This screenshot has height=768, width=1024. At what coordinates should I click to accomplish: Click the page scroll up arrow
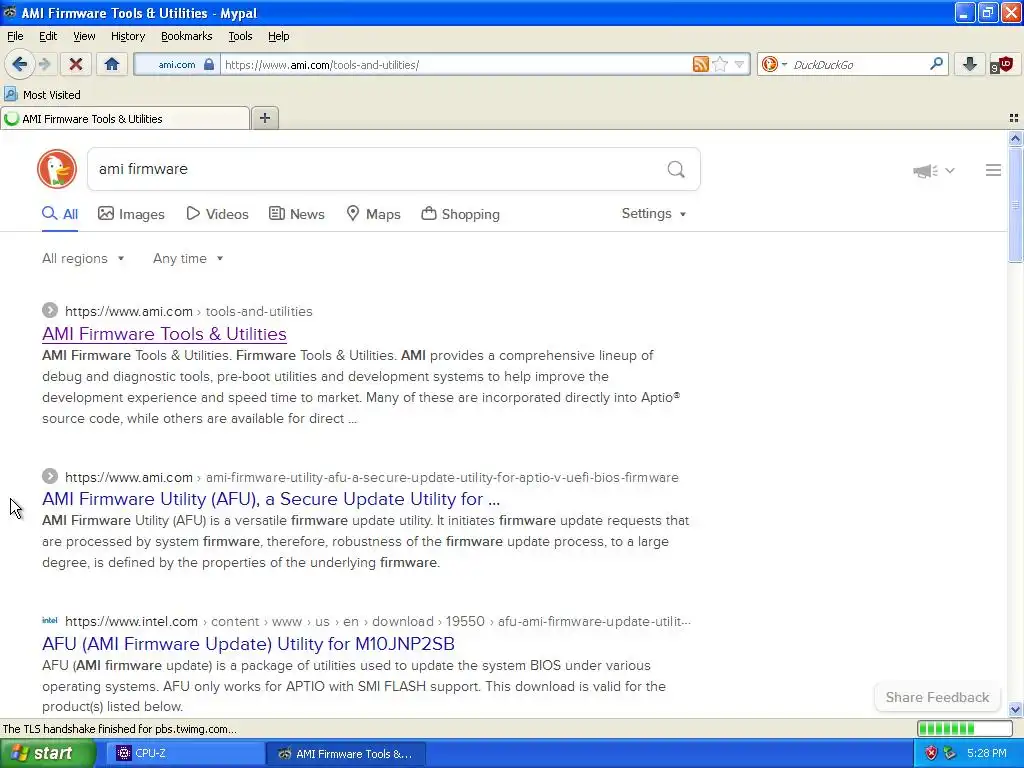coord(1015,138)
